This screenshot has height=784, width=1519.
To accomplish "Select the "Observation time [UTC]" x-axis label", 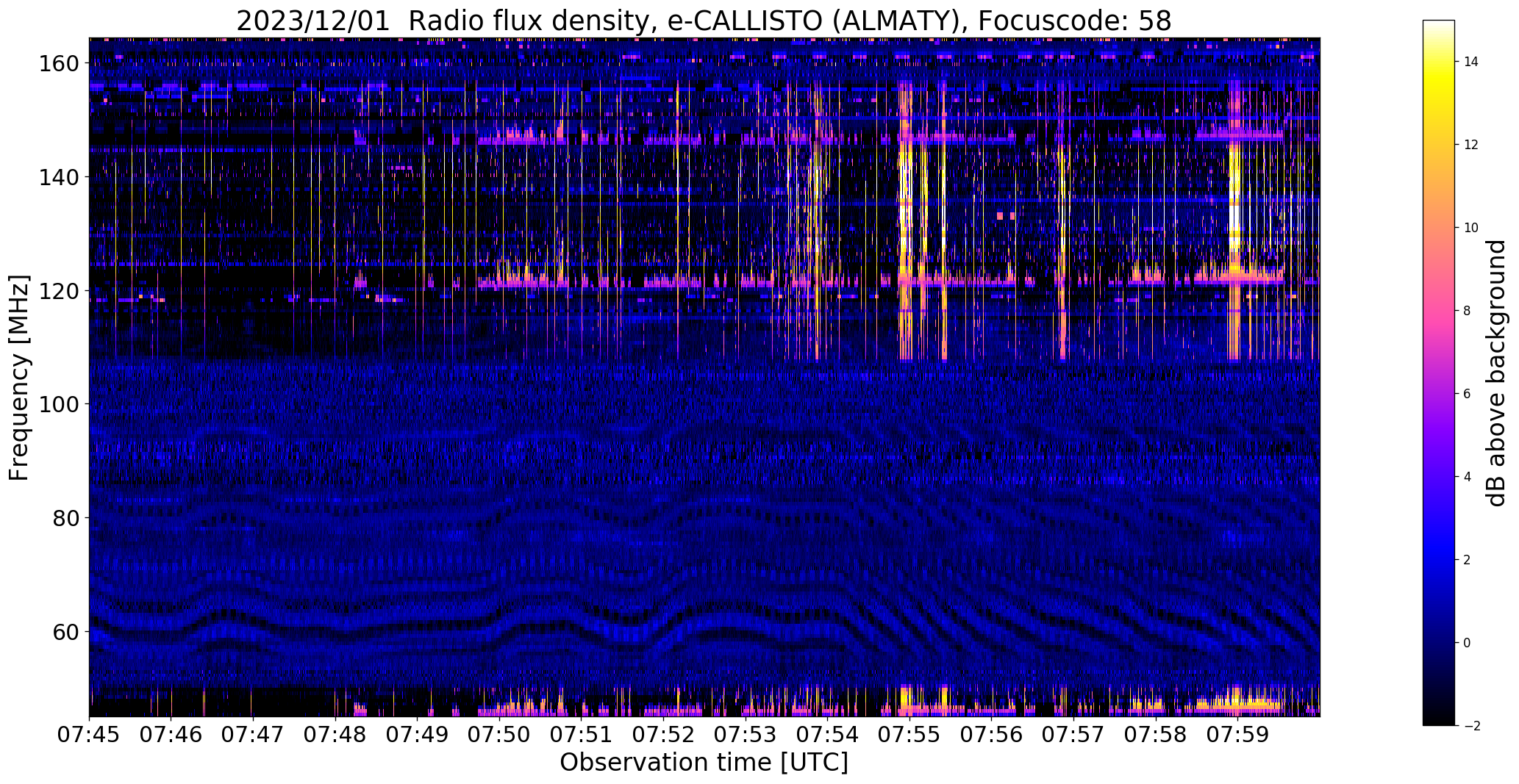I will [704, 762].
